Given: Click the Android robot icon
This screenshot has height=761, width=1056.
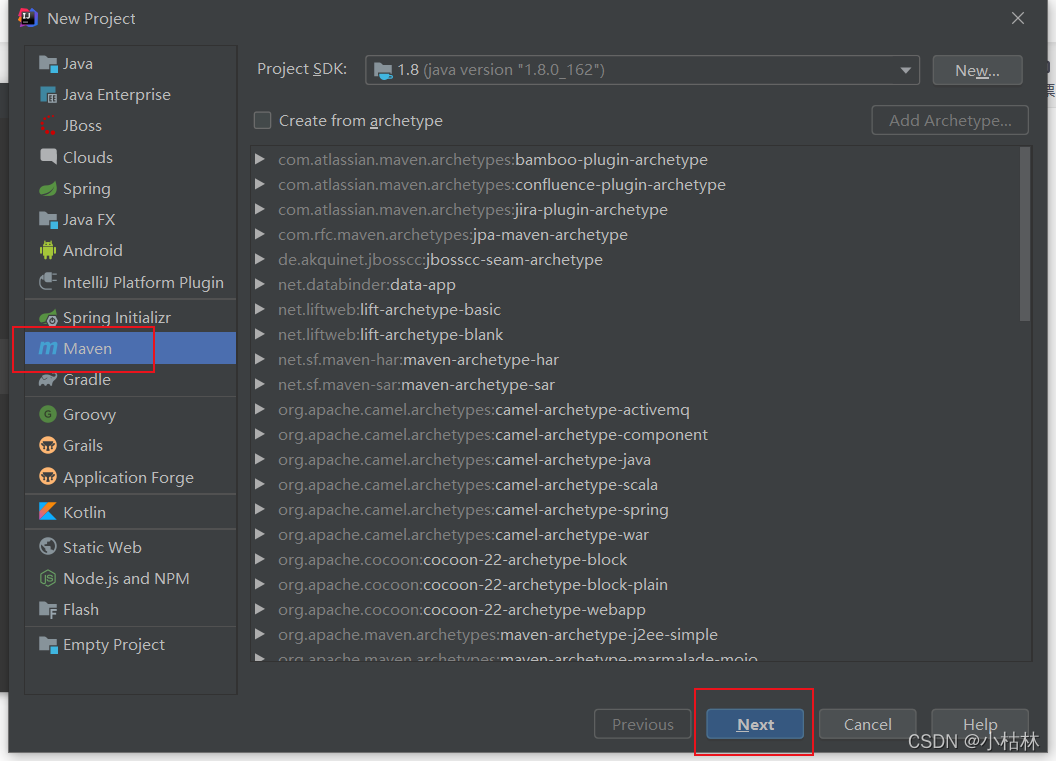Looking at the screenshot, I should tap(48, 251).
